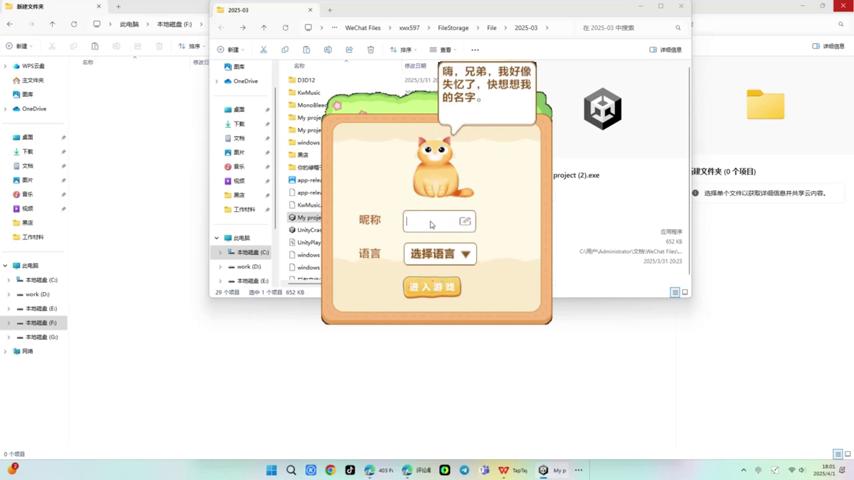Screen dimensions: 854x480
Task: Refresh the 2025-03 Explorer window
Action: click(285, 28)
